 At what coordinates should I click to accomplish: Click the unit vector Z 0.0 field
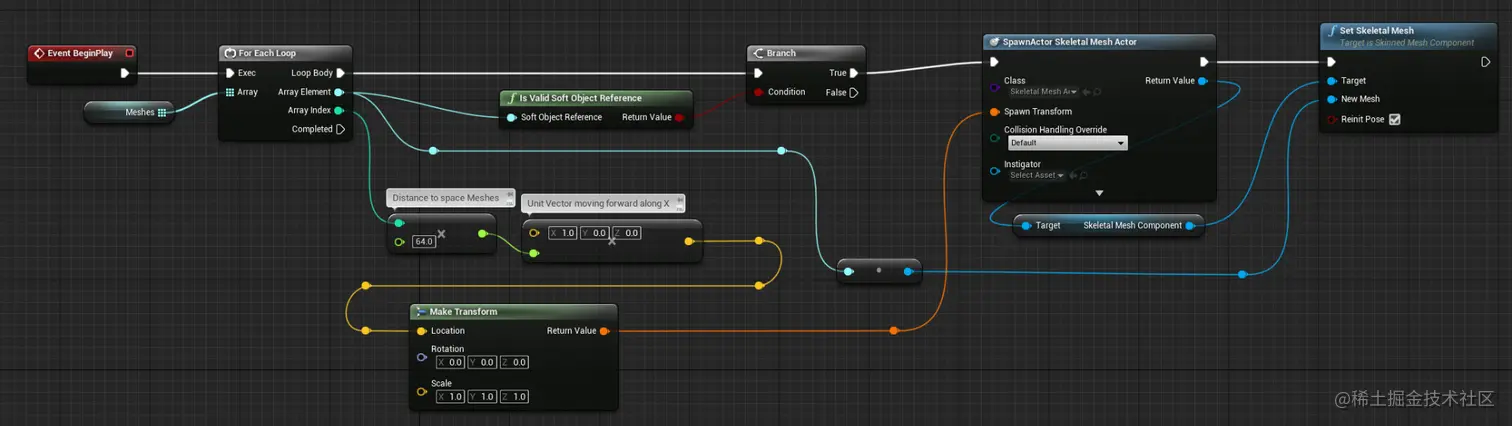click(627, 233)
